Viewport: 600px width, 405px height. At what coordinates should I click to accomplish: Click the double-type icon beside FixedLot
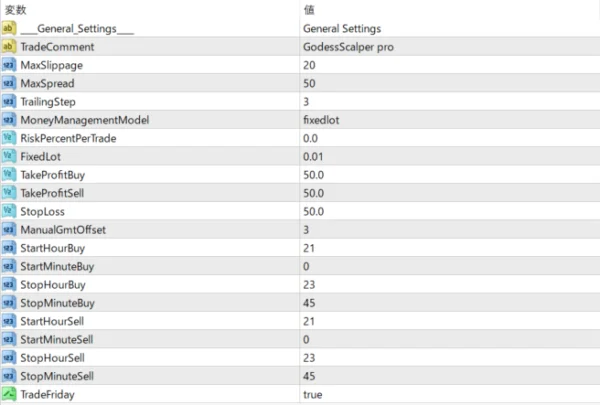pyautogui.click(x=9, y=156)
